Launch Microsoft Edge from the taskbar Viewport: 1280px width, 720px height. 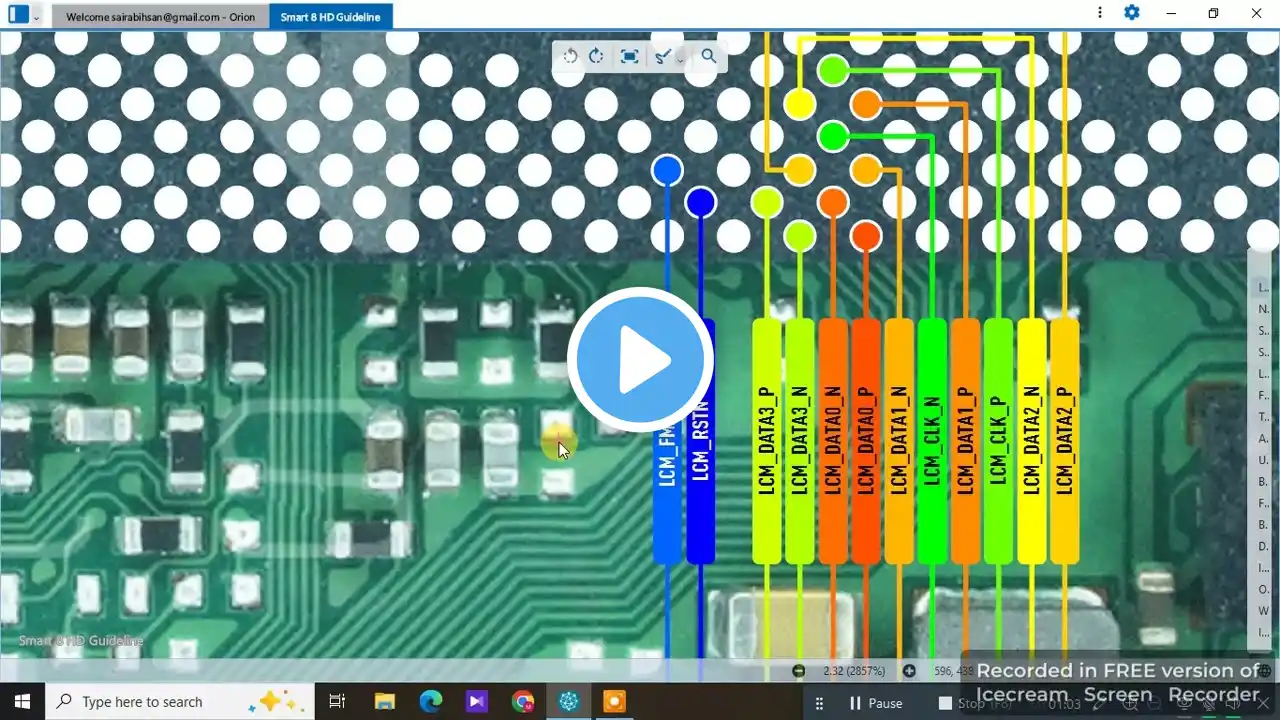pyautogui.click(x=431, y=702)
